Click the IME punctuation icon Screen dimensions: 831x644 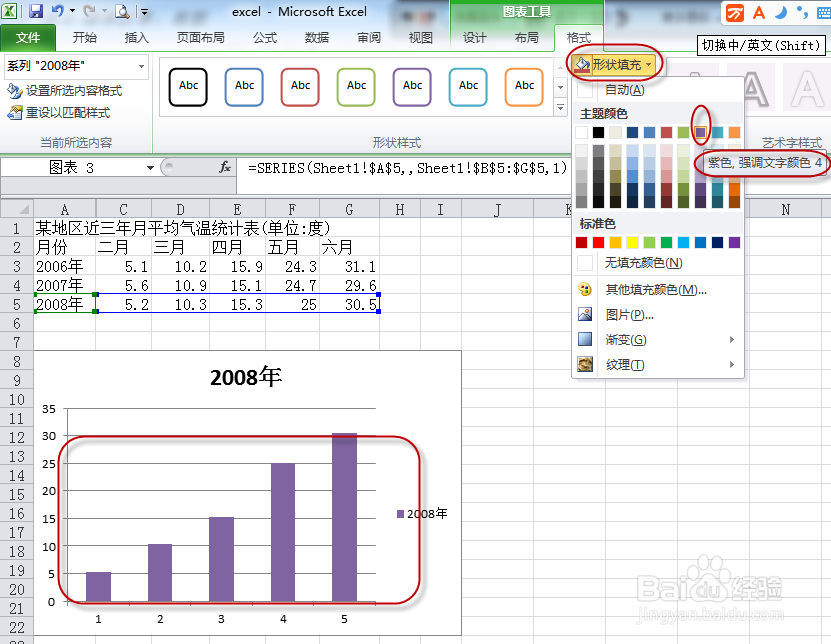[x=802, y=12]
